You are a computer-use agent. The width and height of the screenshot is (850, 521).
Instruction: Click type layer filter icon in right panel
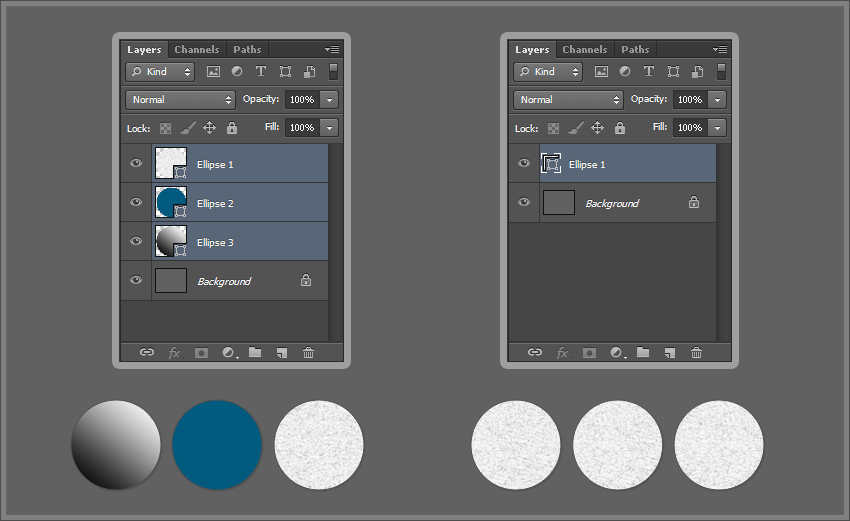point(648,71)
